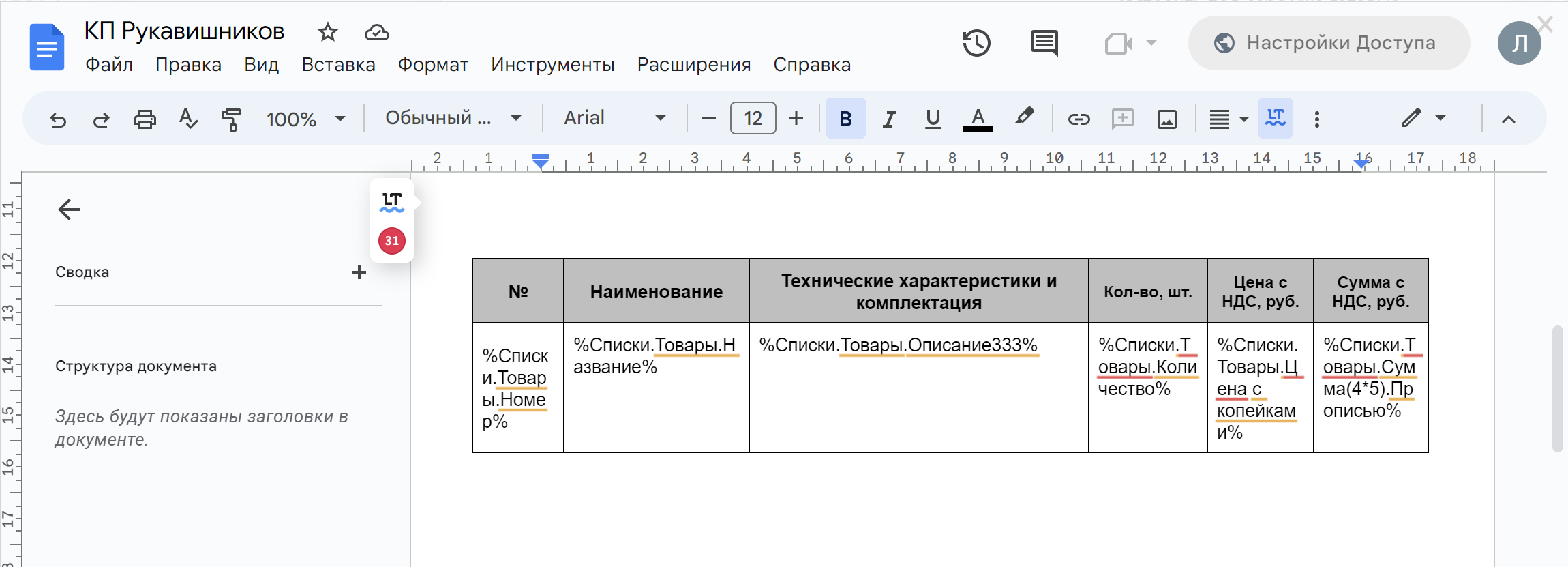Open the comments panel icon
This screenshot has width=1568, height=567.
coord(1044,43)
